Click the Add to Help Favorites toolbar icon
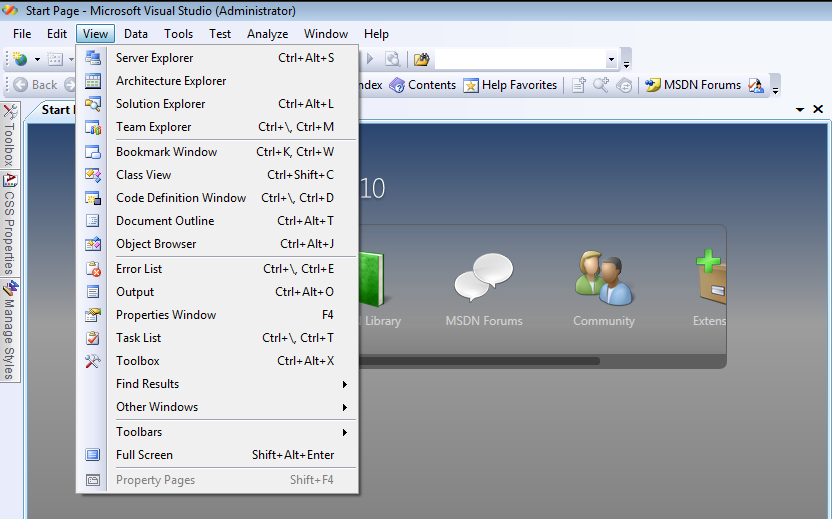 pos(578,85)
